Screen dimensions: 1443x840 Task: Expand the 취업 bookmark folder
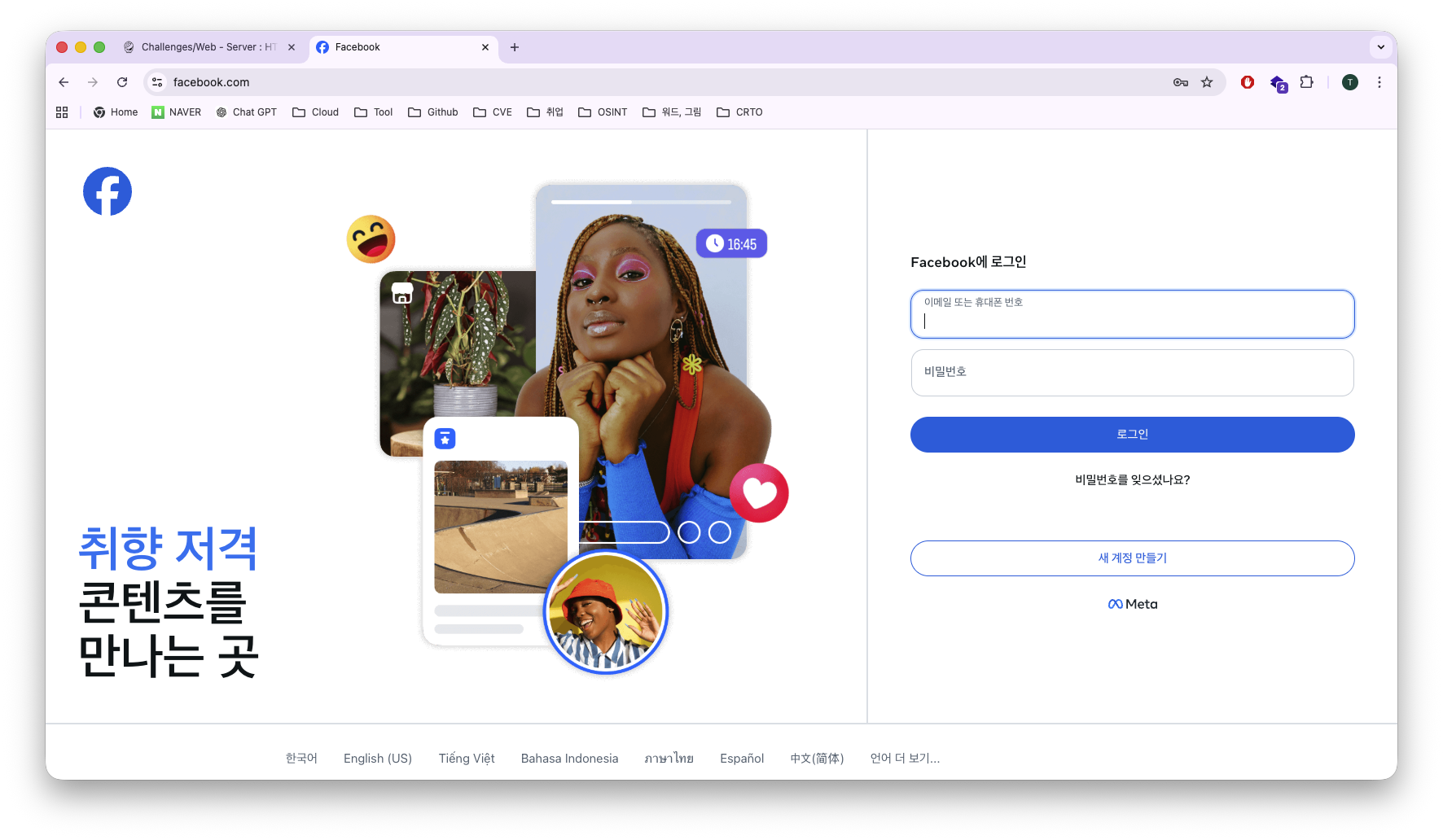point(546,112)
